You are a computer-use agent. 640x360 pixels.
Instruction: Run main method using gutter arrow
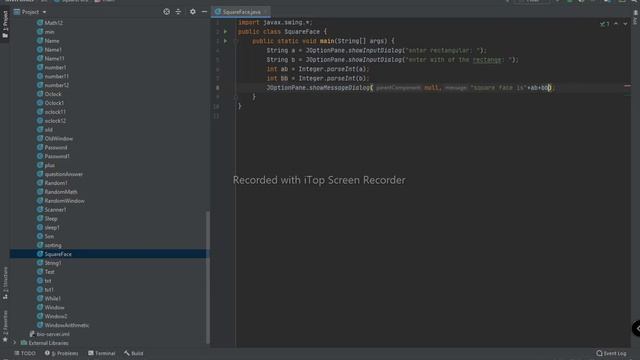click(x=225, y=41)
